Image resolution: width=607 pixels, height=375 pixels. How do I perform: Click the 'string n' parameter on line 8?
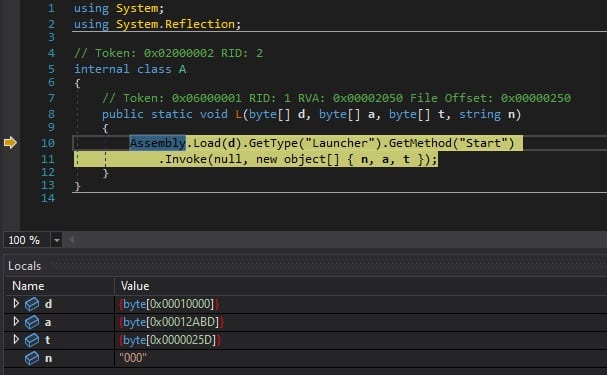tap(487, 114)
